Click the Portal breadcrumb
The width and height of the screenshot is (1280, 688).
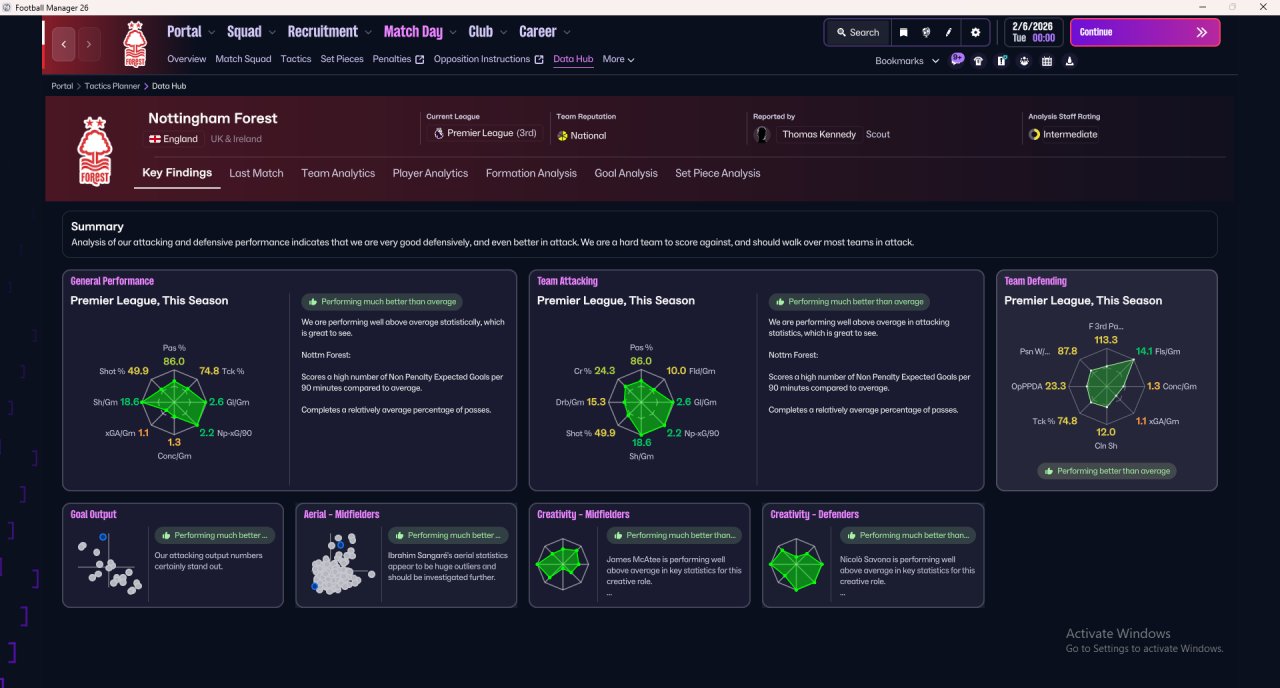tap(62, 86)
